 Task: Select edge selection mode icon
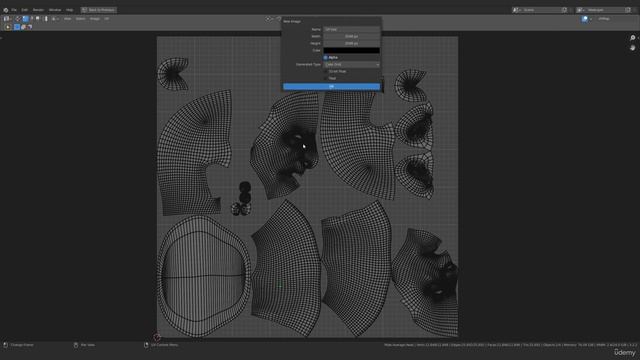32,19
